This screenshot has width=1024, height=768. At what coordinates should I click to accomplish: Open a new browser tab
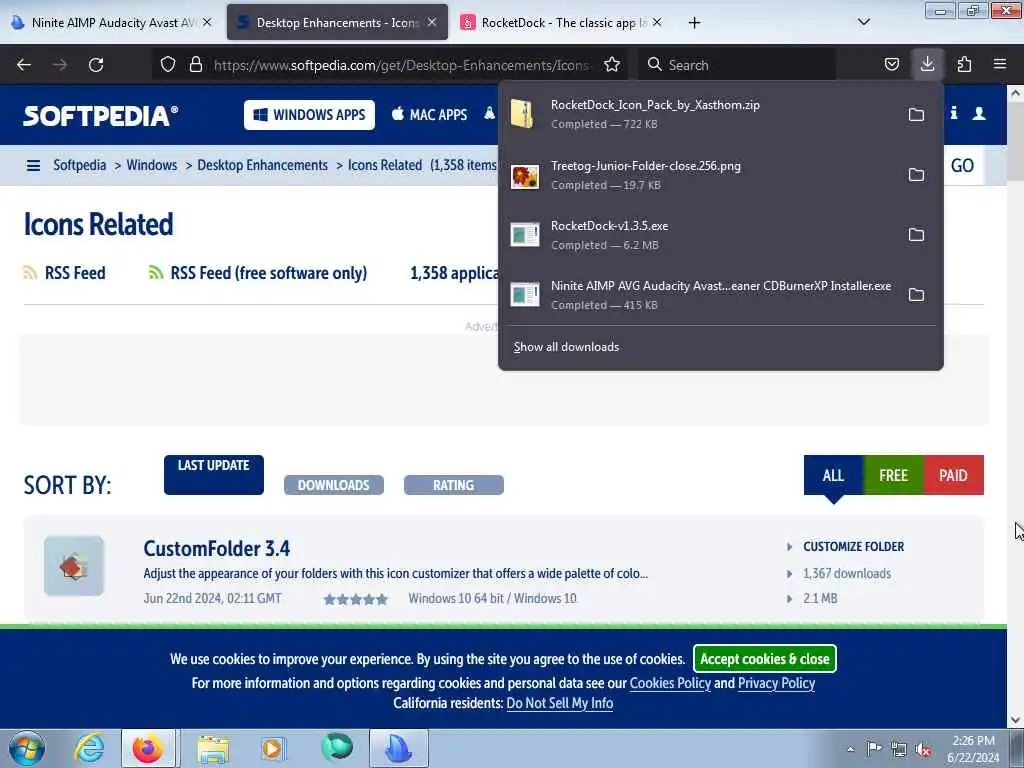point(694,23)
